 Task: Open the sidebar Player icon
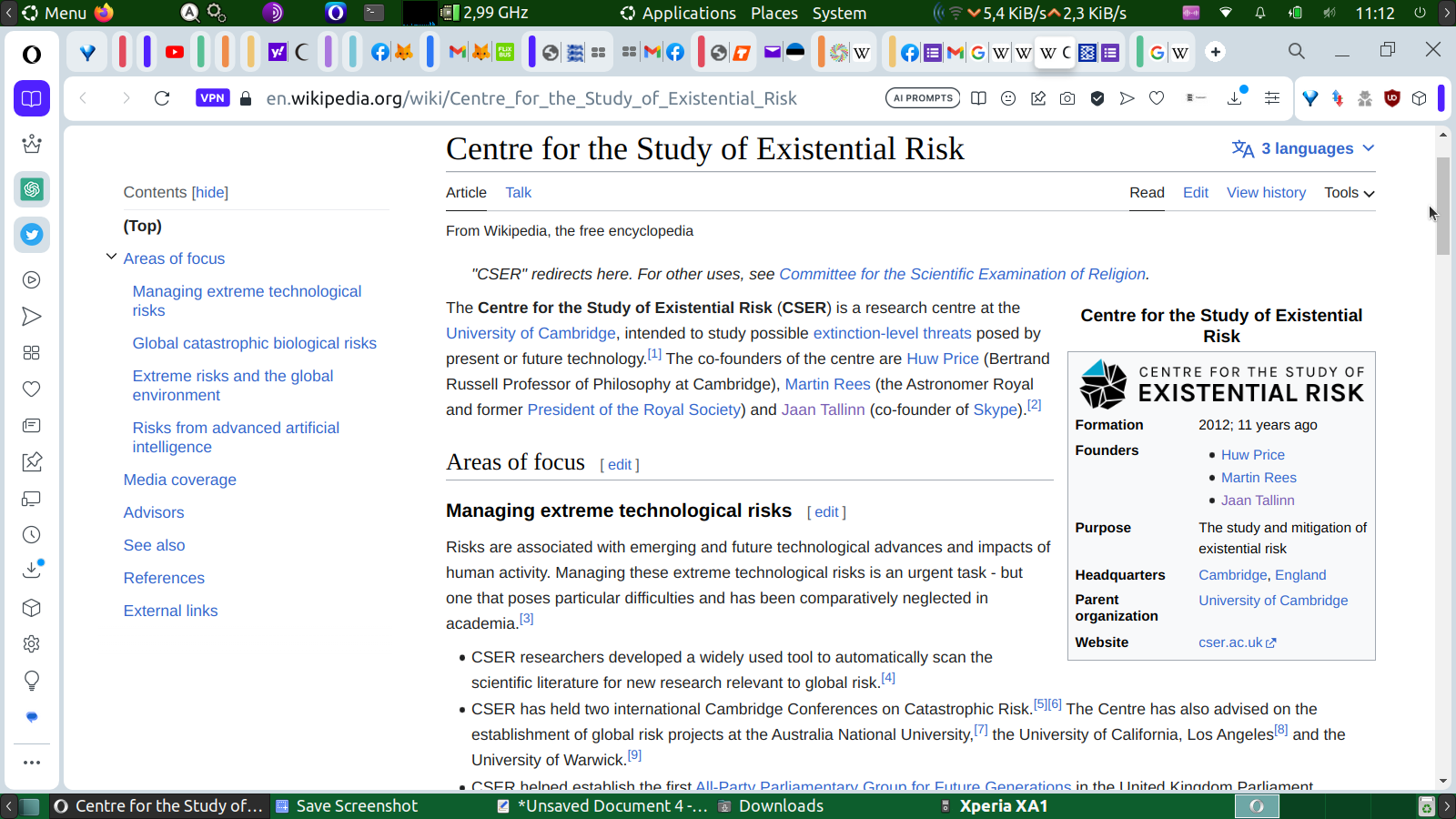coord(32,280)
